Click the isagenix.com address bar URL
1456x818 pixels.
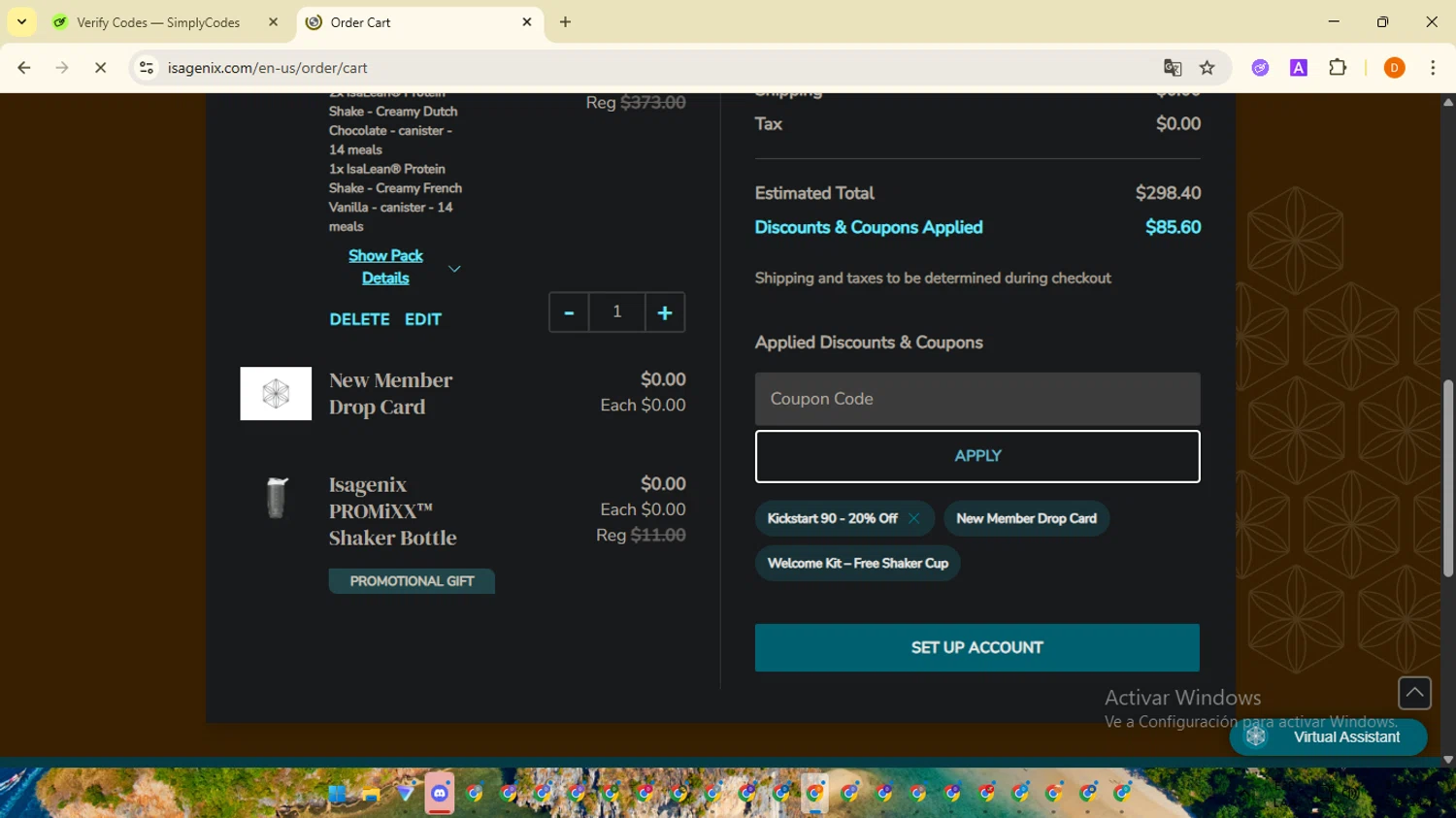267,68
